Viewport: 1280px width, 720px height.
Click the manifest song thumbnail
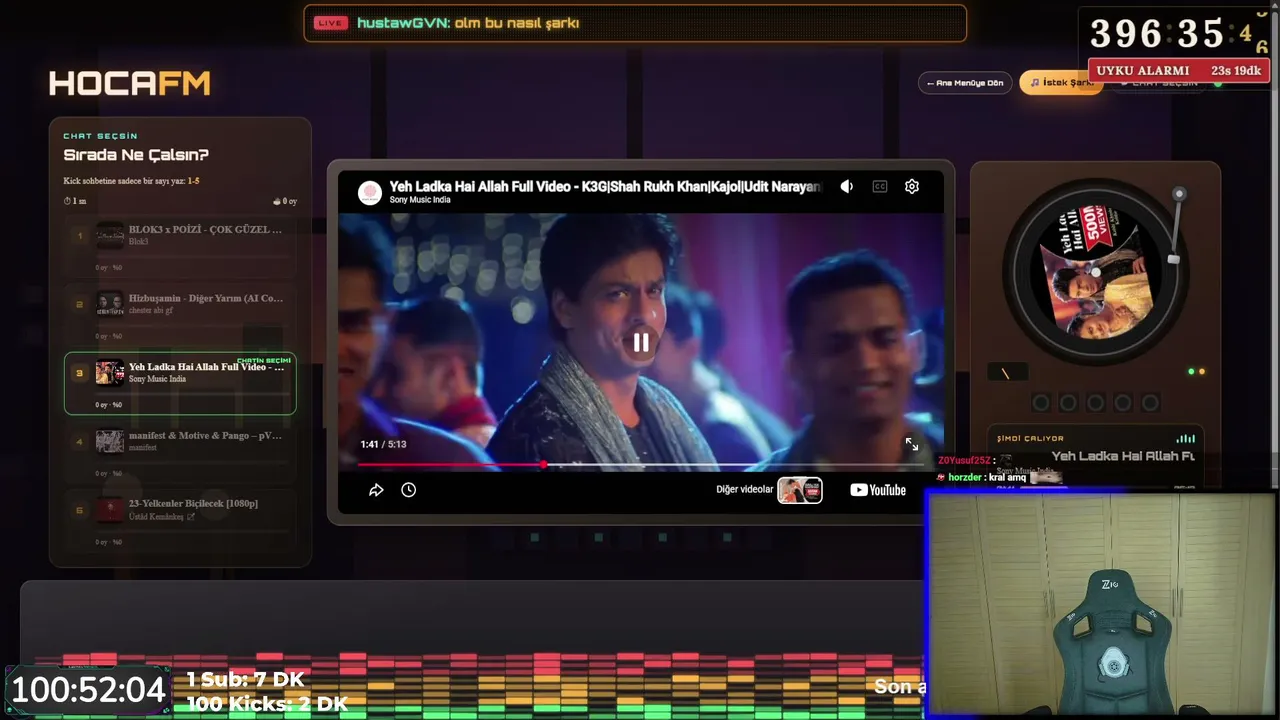tap(110, 441)
